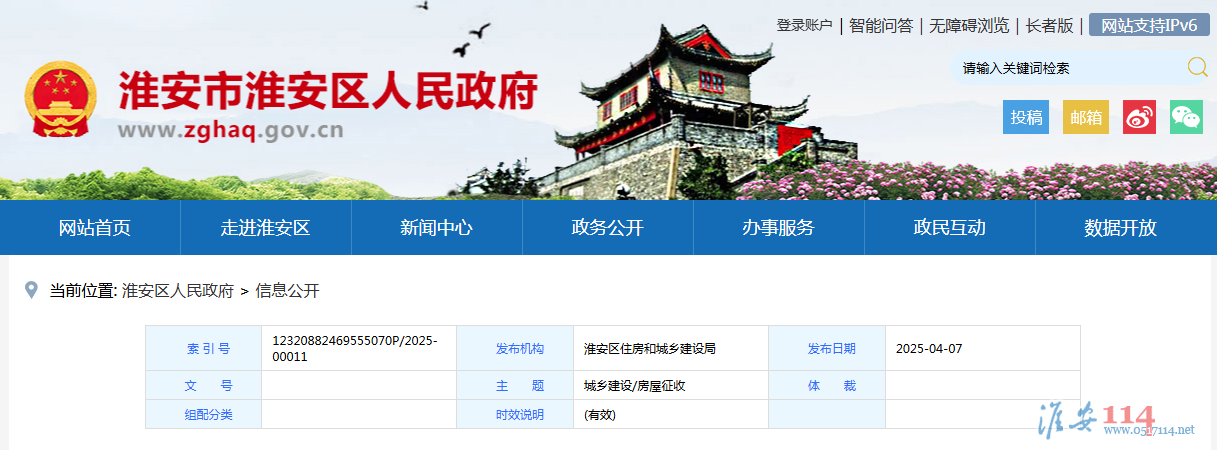
Task: Open the 智能问答 link
Action: (881, 26)
